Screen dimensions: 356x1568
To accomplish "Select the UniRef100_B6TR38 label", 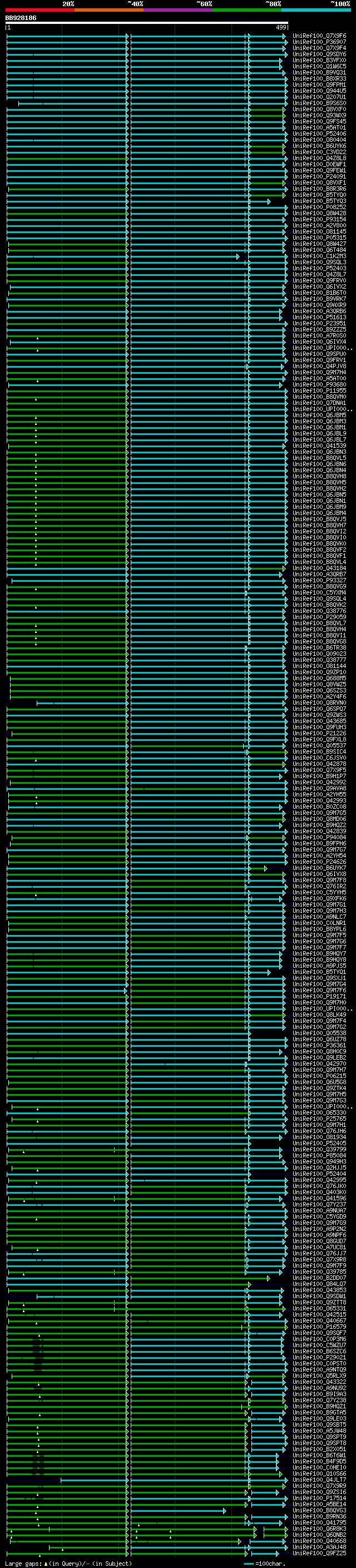I will [319, 647].
